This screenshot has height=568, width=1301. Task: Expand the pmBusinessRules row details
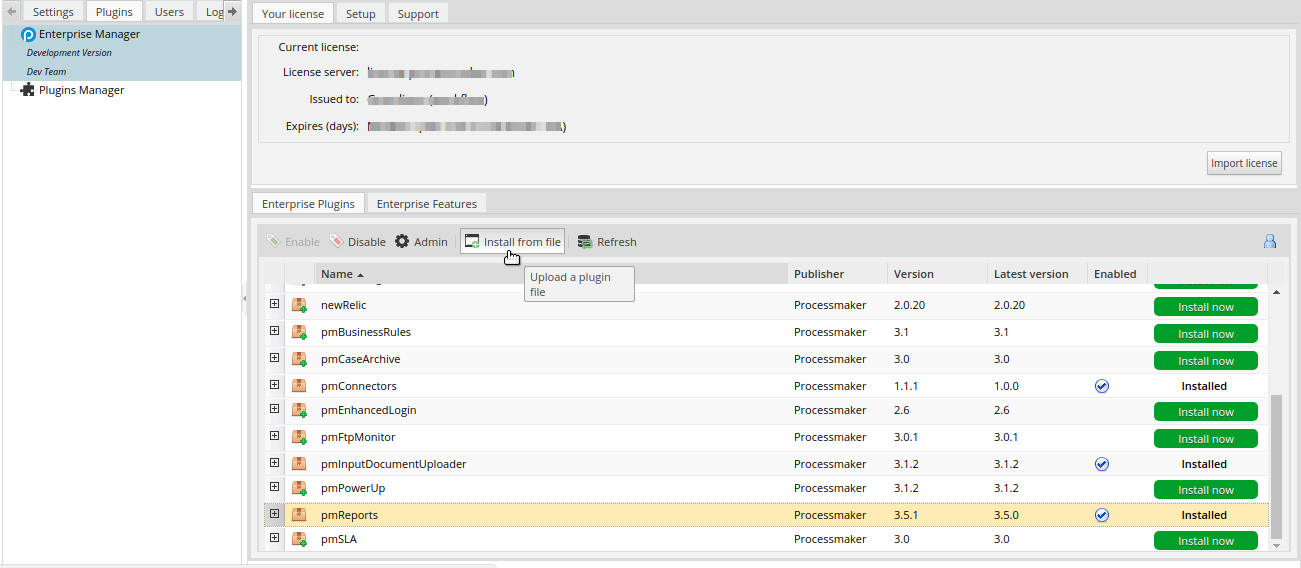tap(275, 331)
